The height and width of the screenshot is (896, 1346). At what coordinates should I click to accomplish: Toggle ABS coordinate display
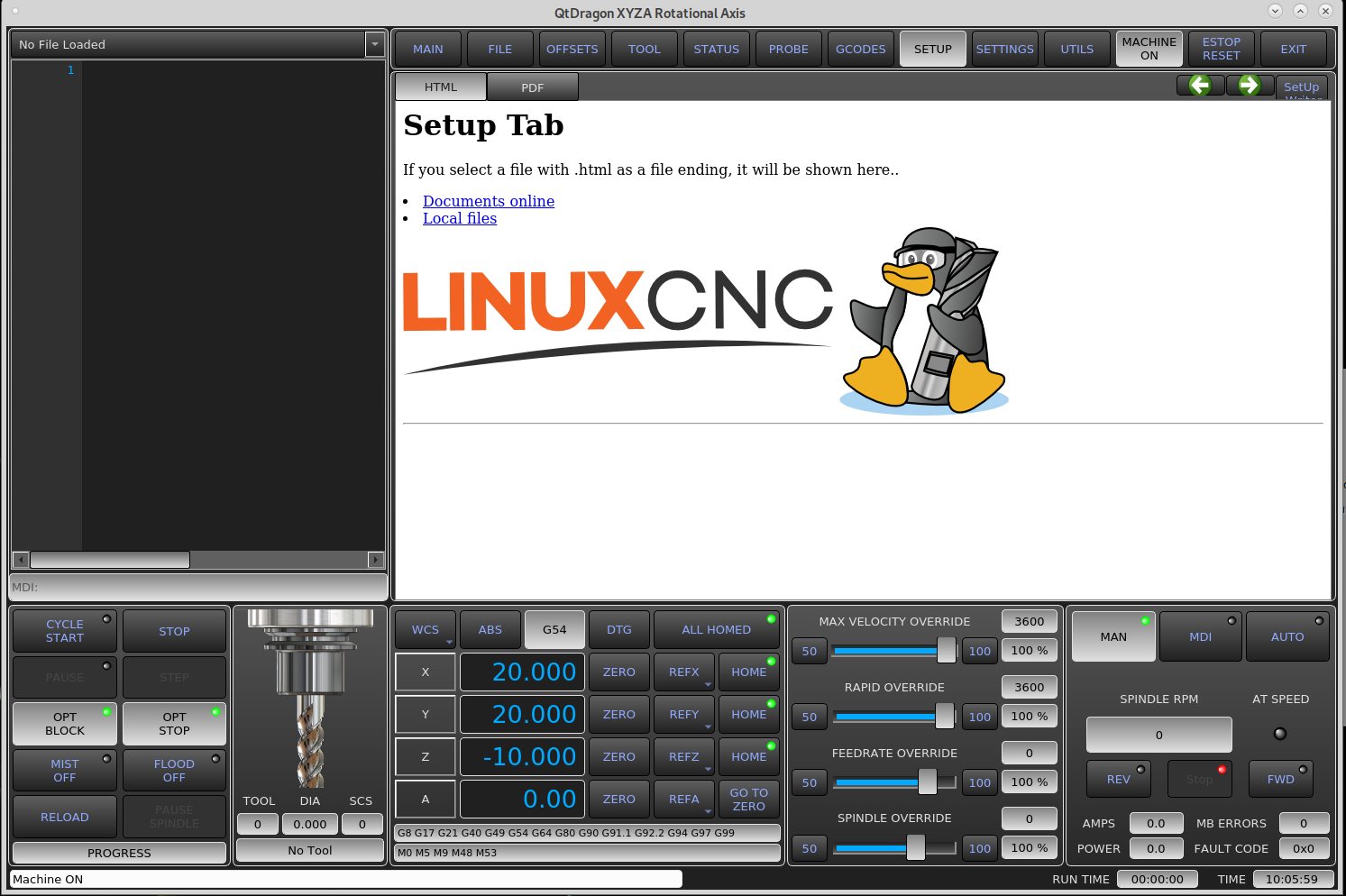(490, 630)
